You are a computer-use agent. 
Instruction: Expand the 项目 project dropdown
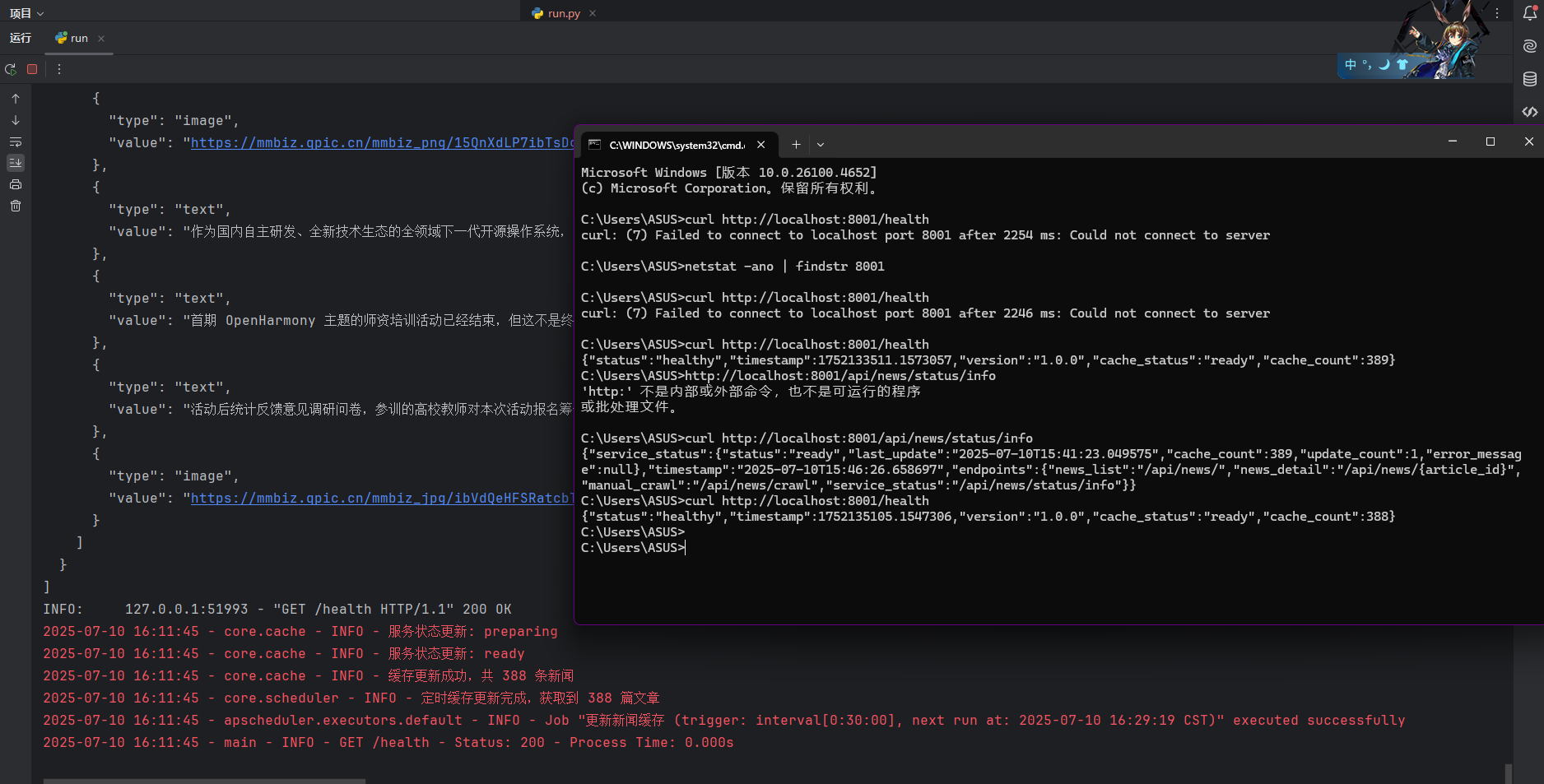26,13
